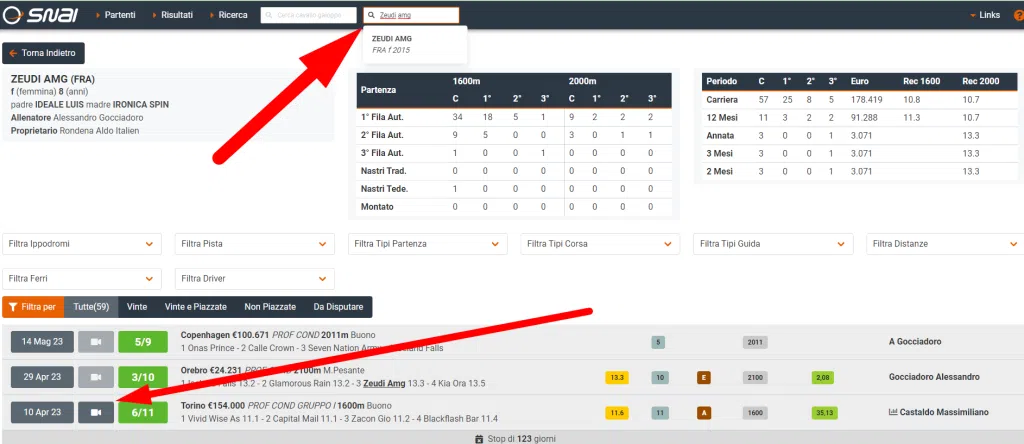Open video for 14 Mag 23 race
Viewport: 1024px width, 444px height.
(96, 341)
